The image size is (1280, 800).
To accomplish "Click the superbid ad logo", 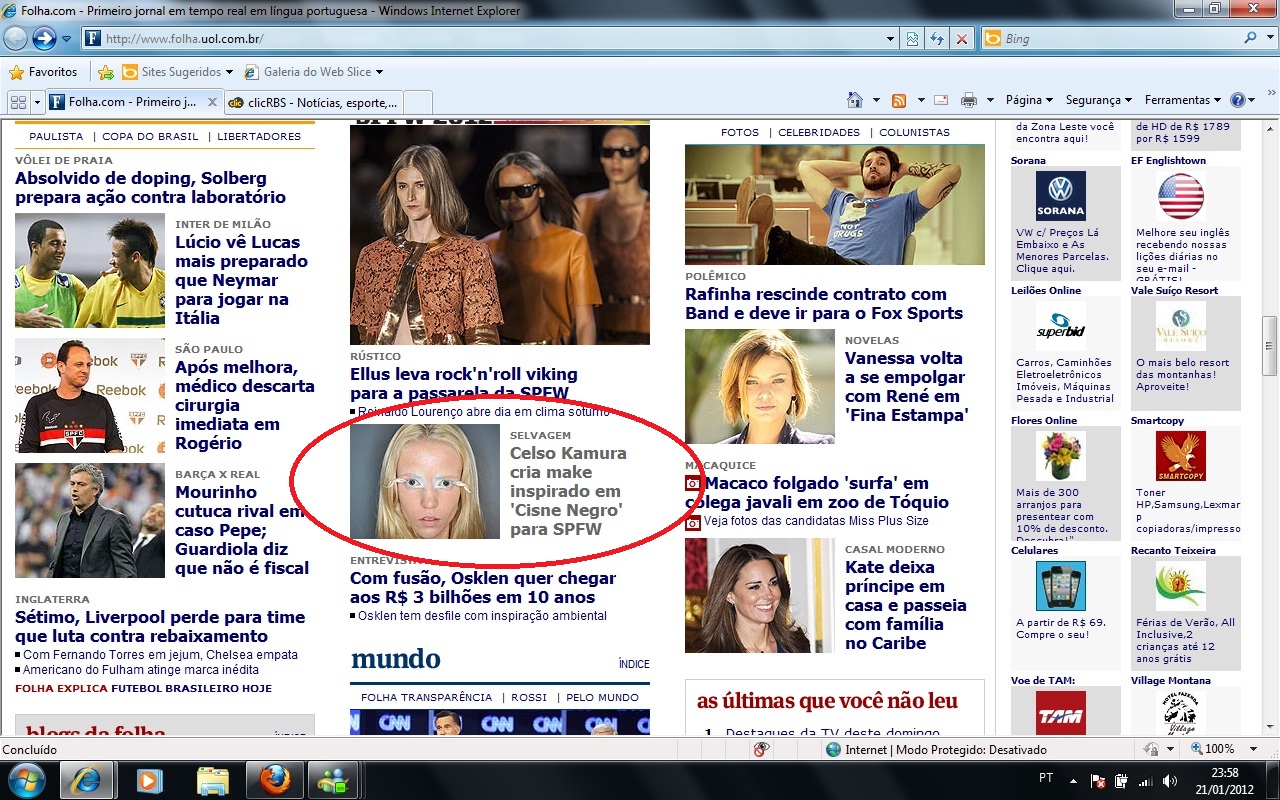I will click(1061, 326).
